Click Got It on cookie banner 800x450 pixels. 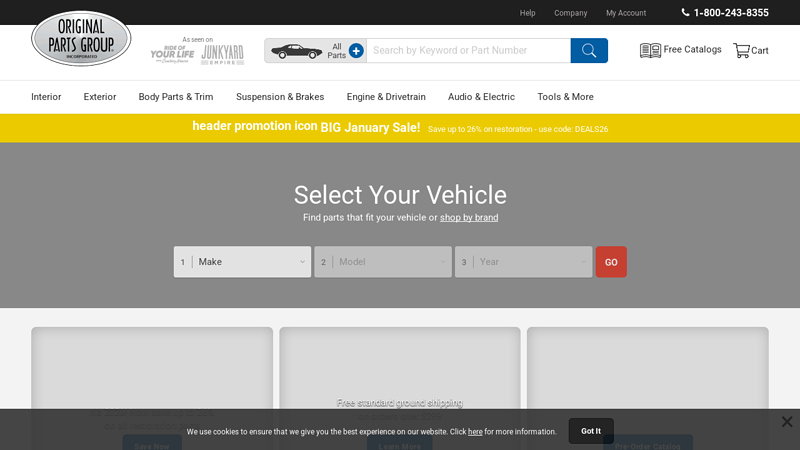pyautogui.click(x=591, y=431)
